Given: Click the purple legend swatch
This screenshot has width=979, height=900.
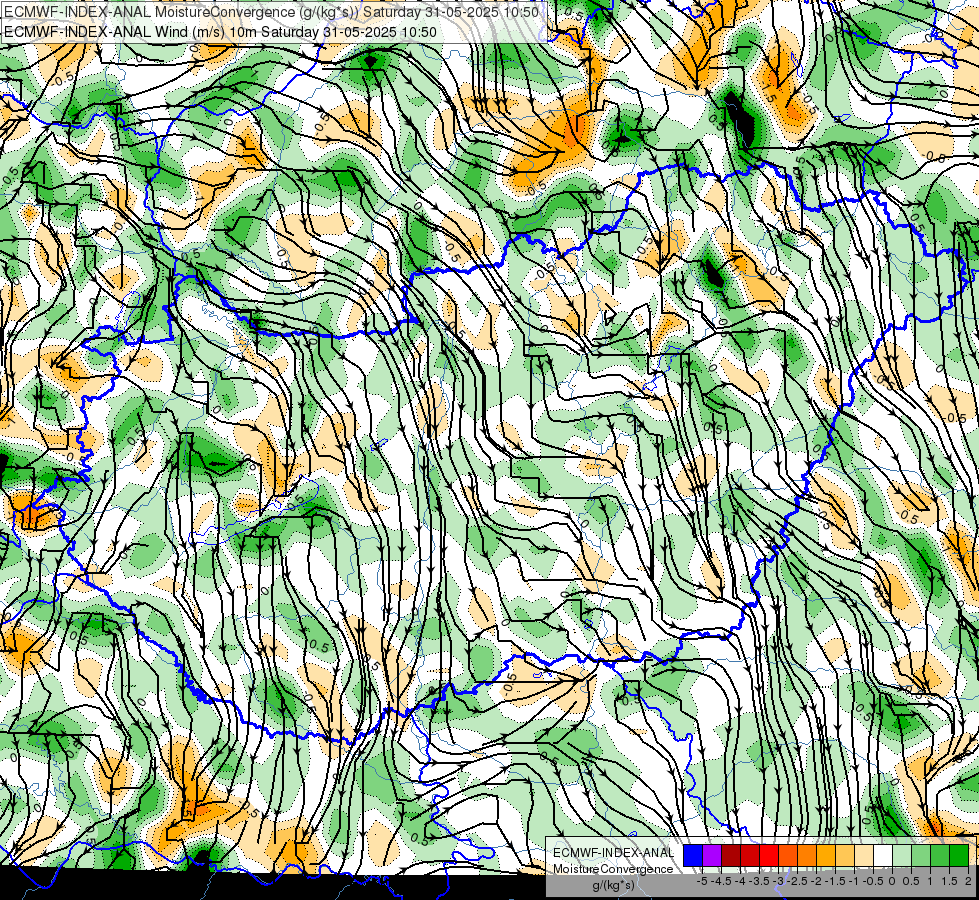Looking at the screenshot, I should pos(712,856).
